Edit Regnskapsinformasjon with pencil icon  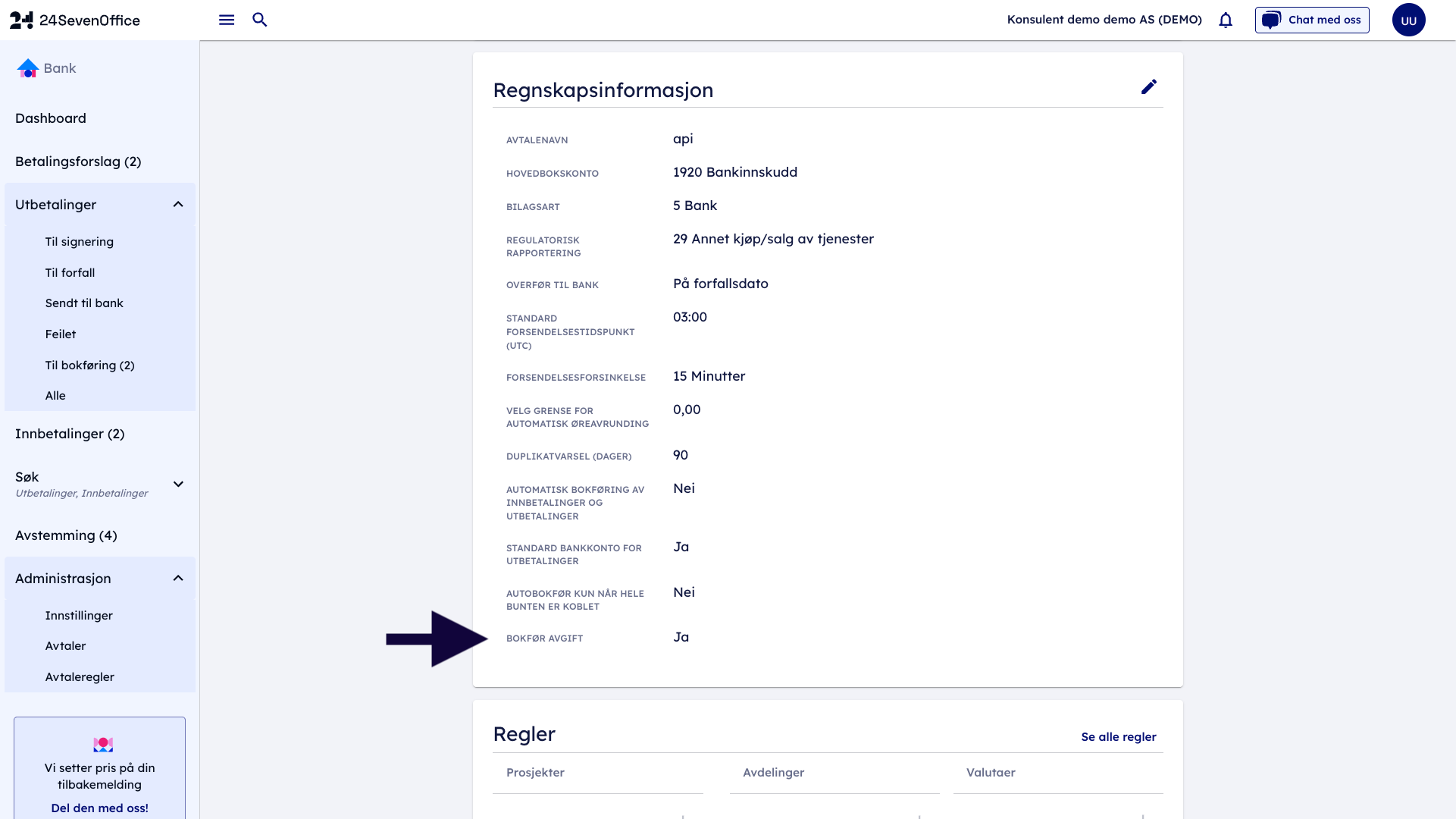point(1148,87)
